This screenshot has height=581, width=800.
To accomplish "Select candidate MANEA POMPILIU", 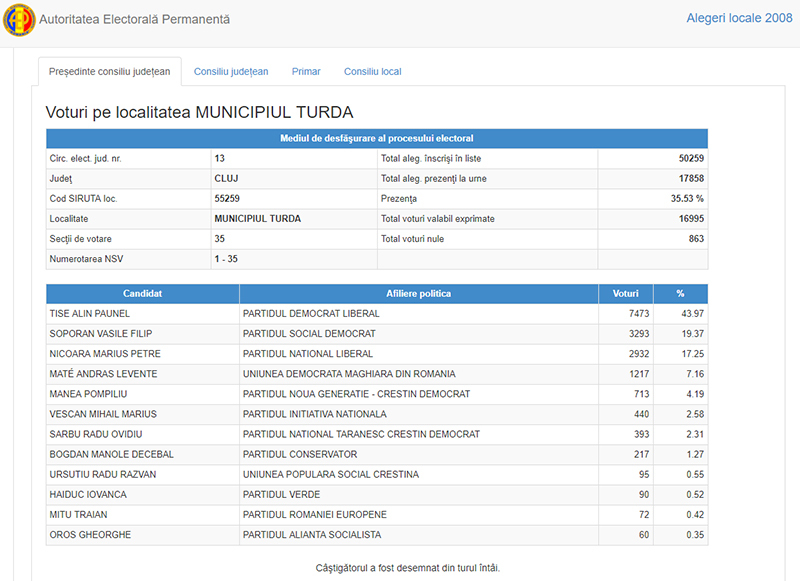I will point(88,394).
